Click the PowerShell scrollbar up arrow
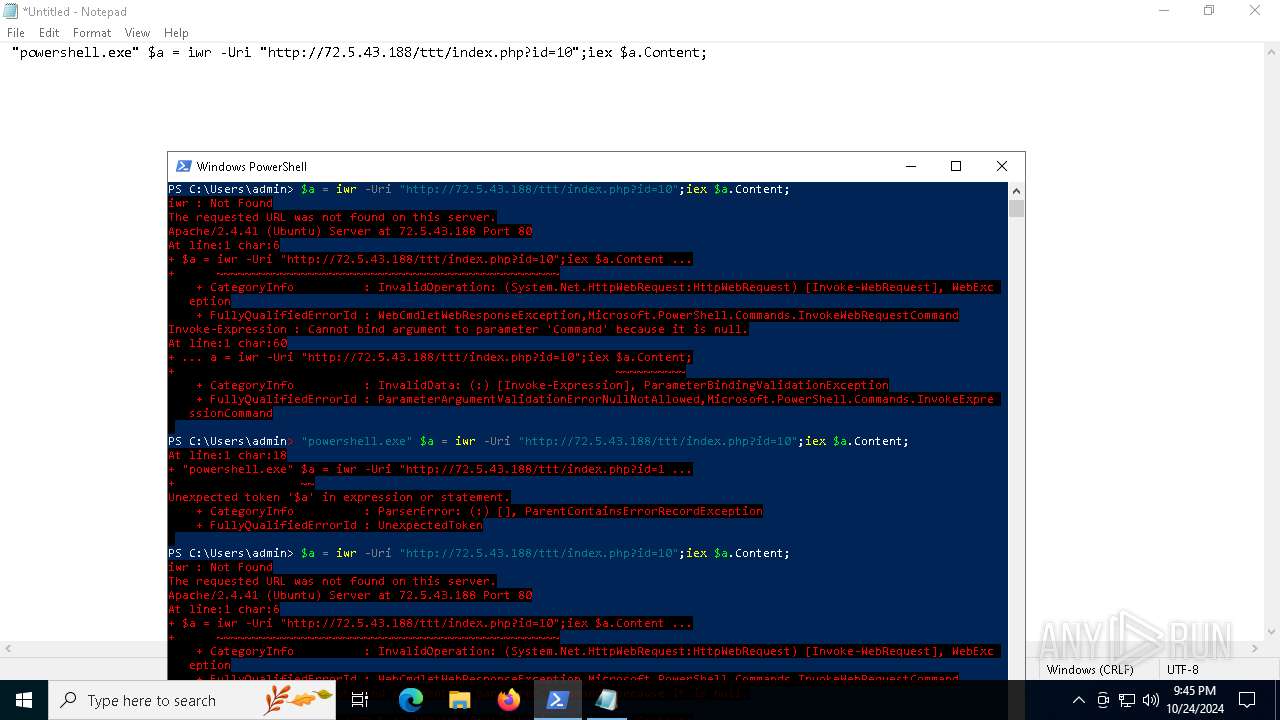1280x720 pixels. 1016,190
